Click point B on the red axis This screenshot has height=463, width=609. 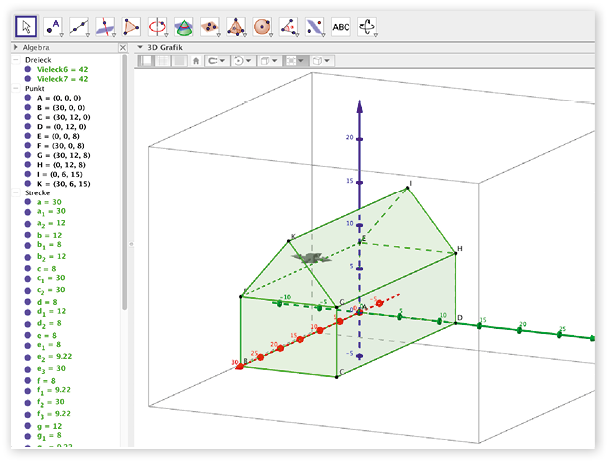click(x=240, y=366)
